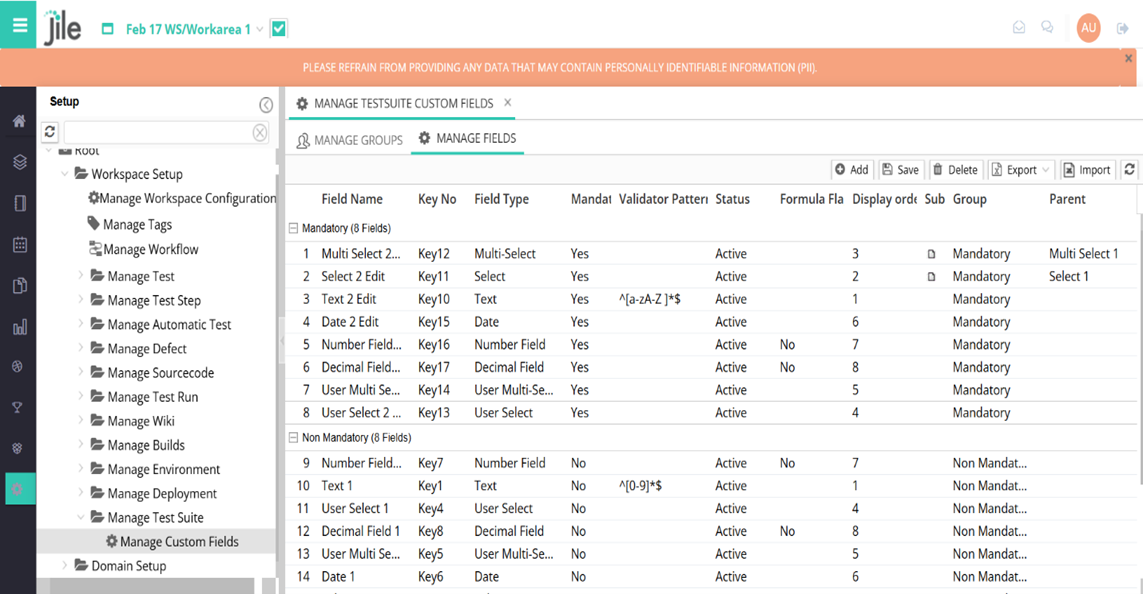Open the mail inbox icon

[1019, 28]
